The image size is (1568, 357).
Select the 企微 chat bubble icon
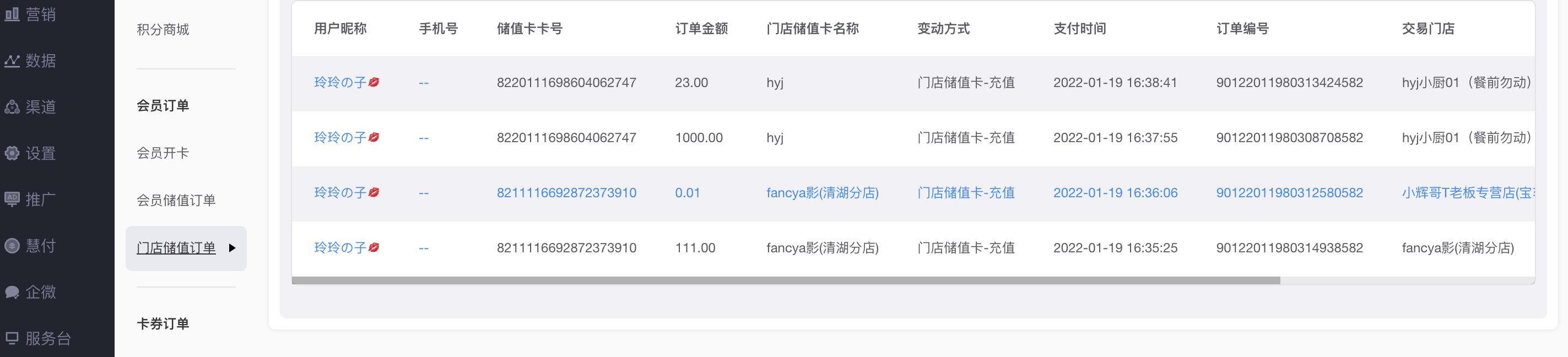[x=12, y=292]
